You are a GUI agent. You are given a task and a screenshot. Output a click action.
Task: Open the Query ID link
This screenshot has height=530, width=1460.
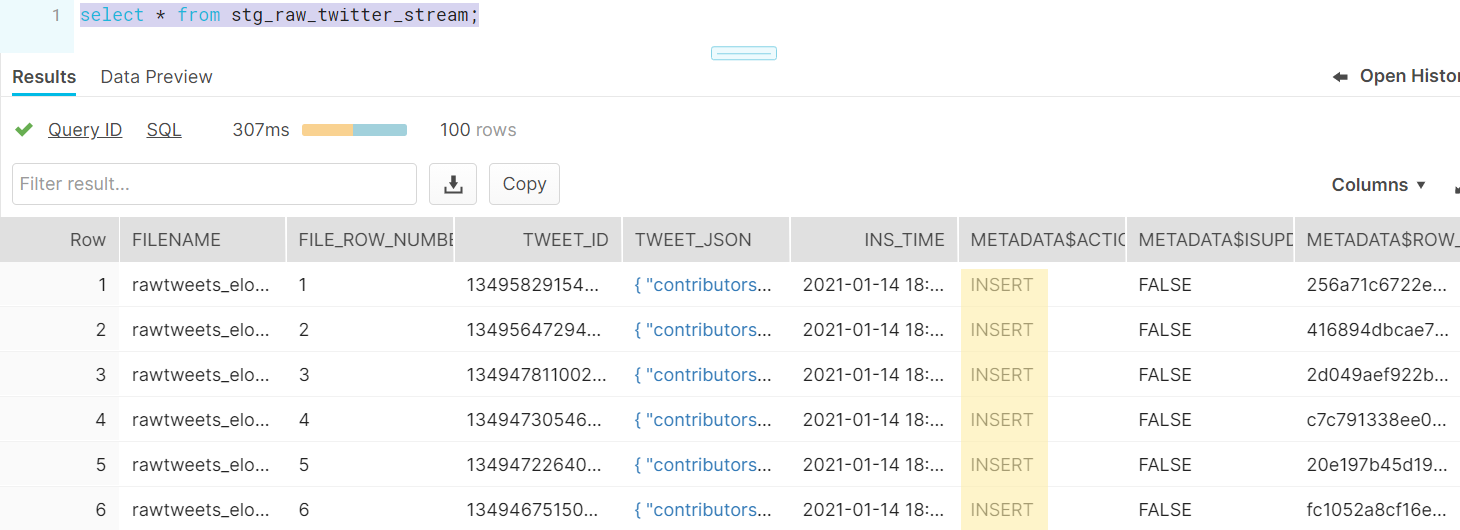click(85, 130)
